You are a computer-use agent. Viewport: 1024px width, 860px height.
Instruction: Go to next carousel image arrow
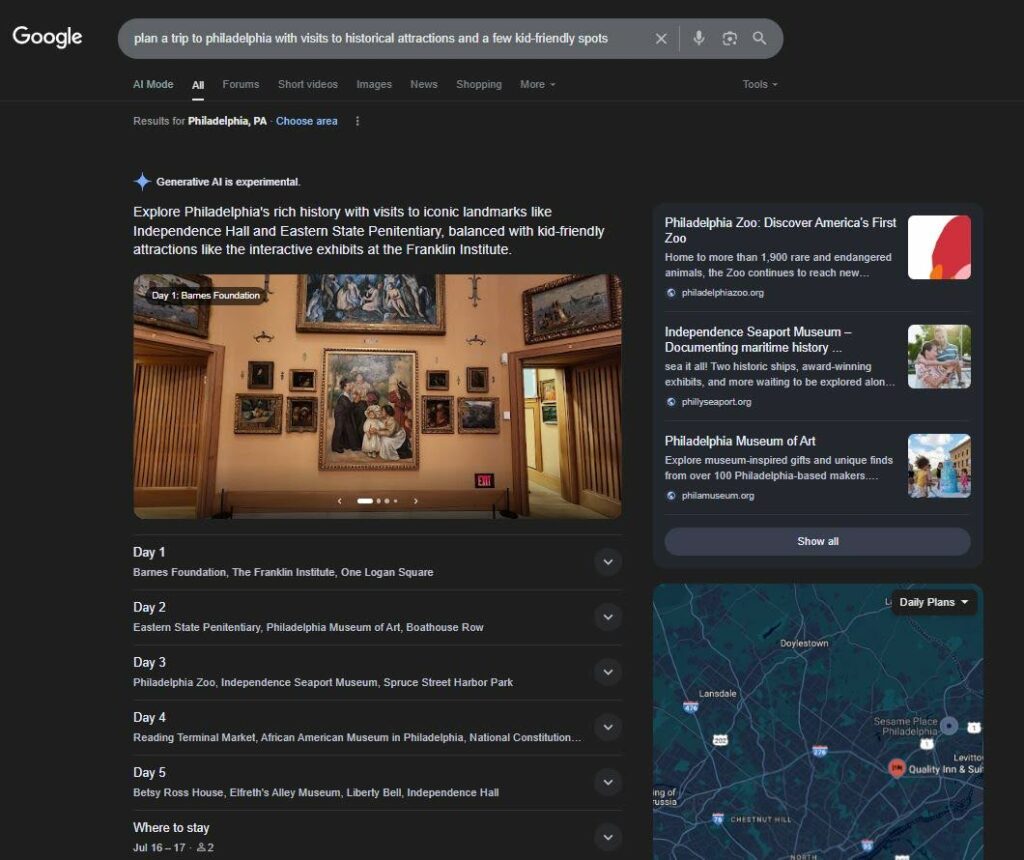[x=416, y=501]
